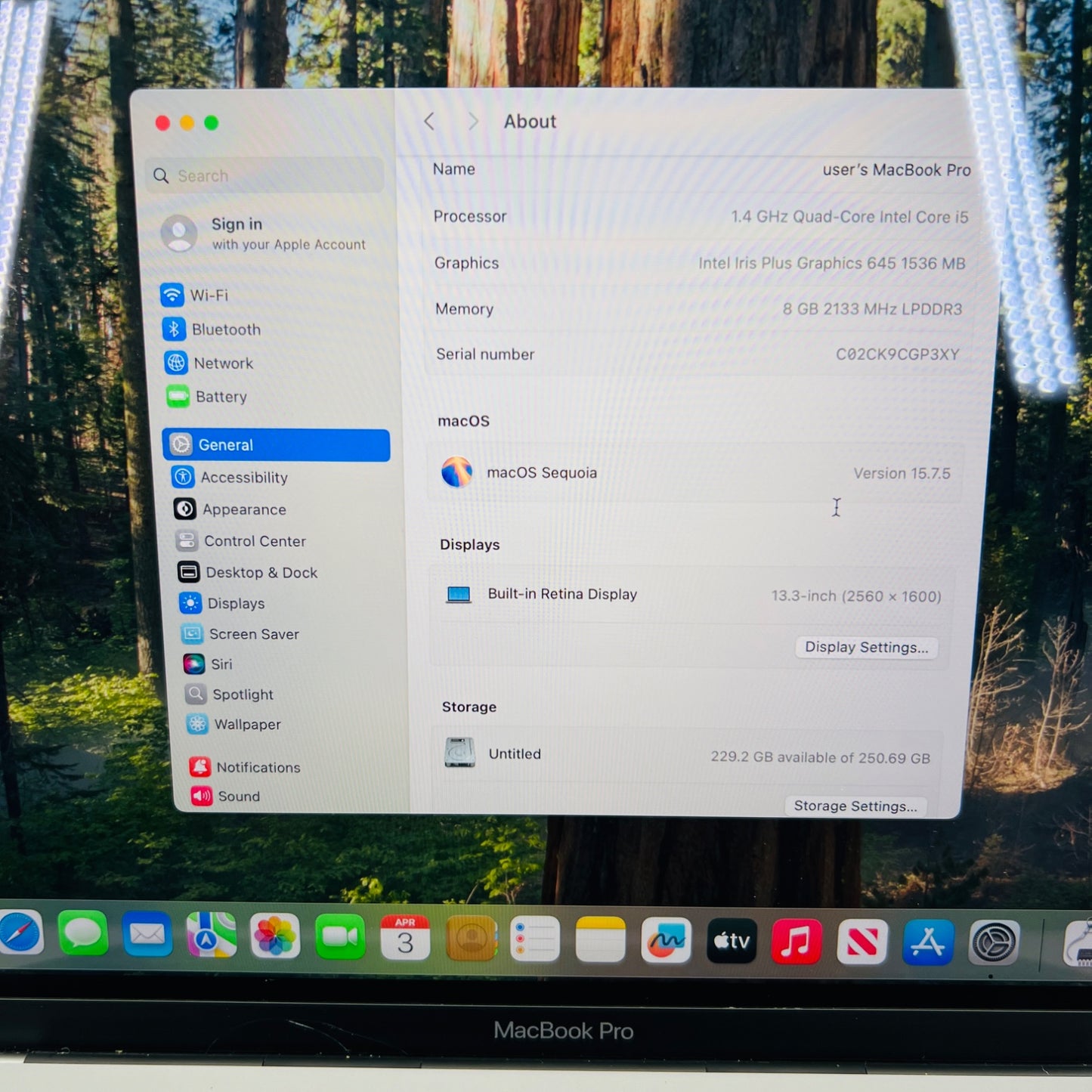1092x1092 pixels.
Task: Launch Safari from the Dock
Action: 20,934
